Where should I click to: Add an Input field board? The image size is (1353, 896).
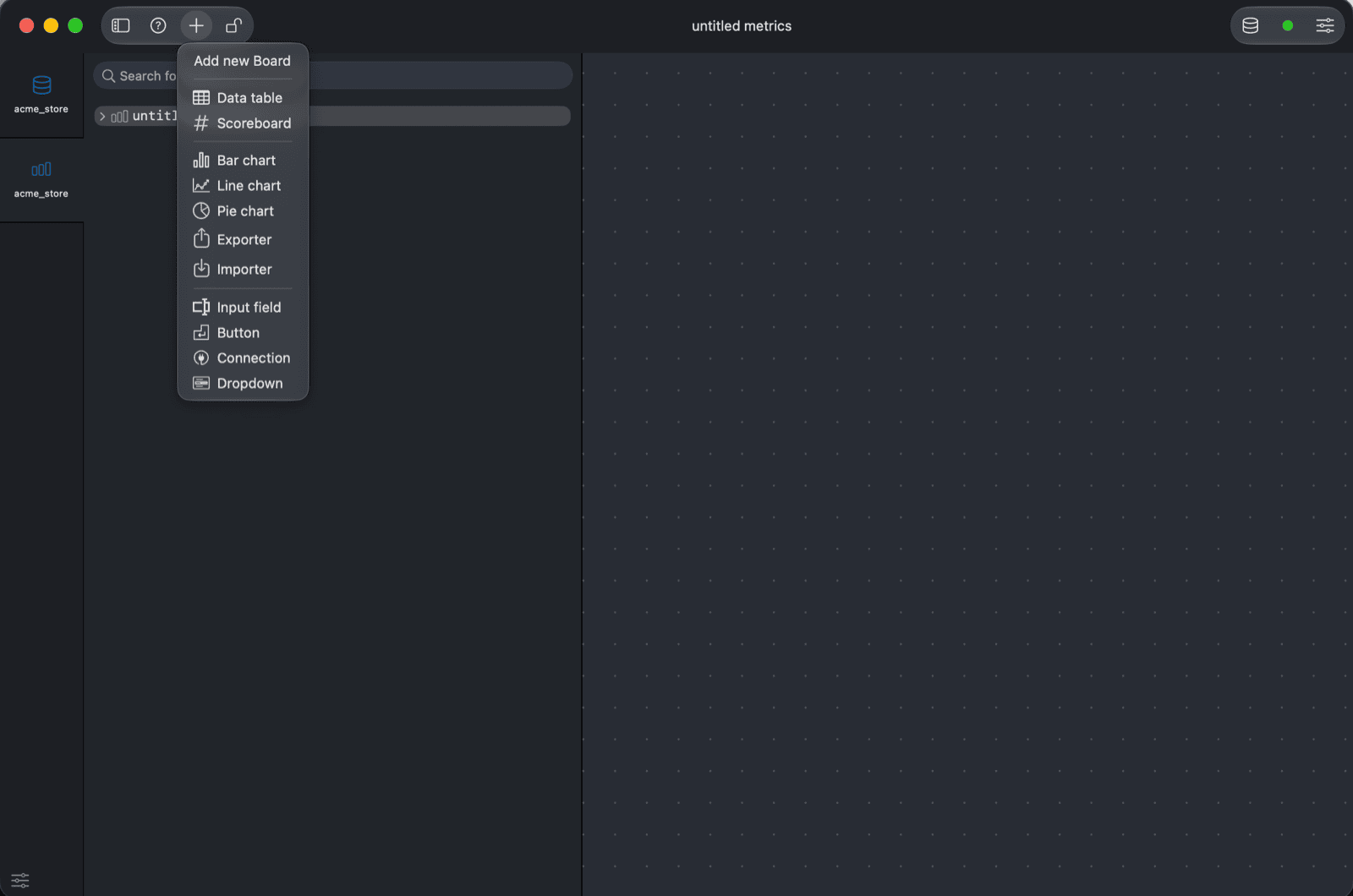tap(243, 308)
